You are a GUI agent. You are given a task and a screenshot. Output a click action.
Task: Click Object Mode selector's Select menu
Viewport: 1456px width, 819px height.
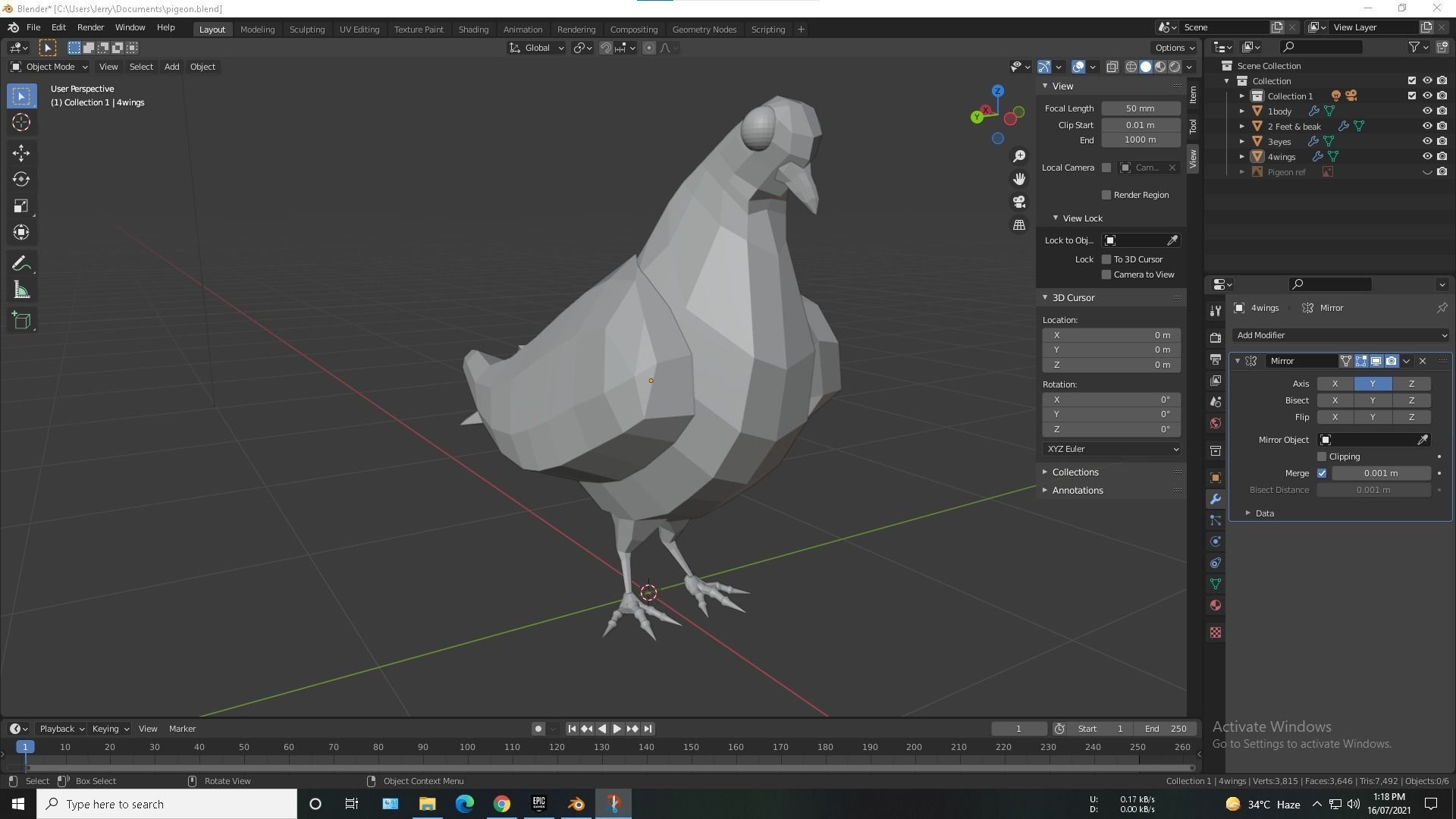(141, 67)
